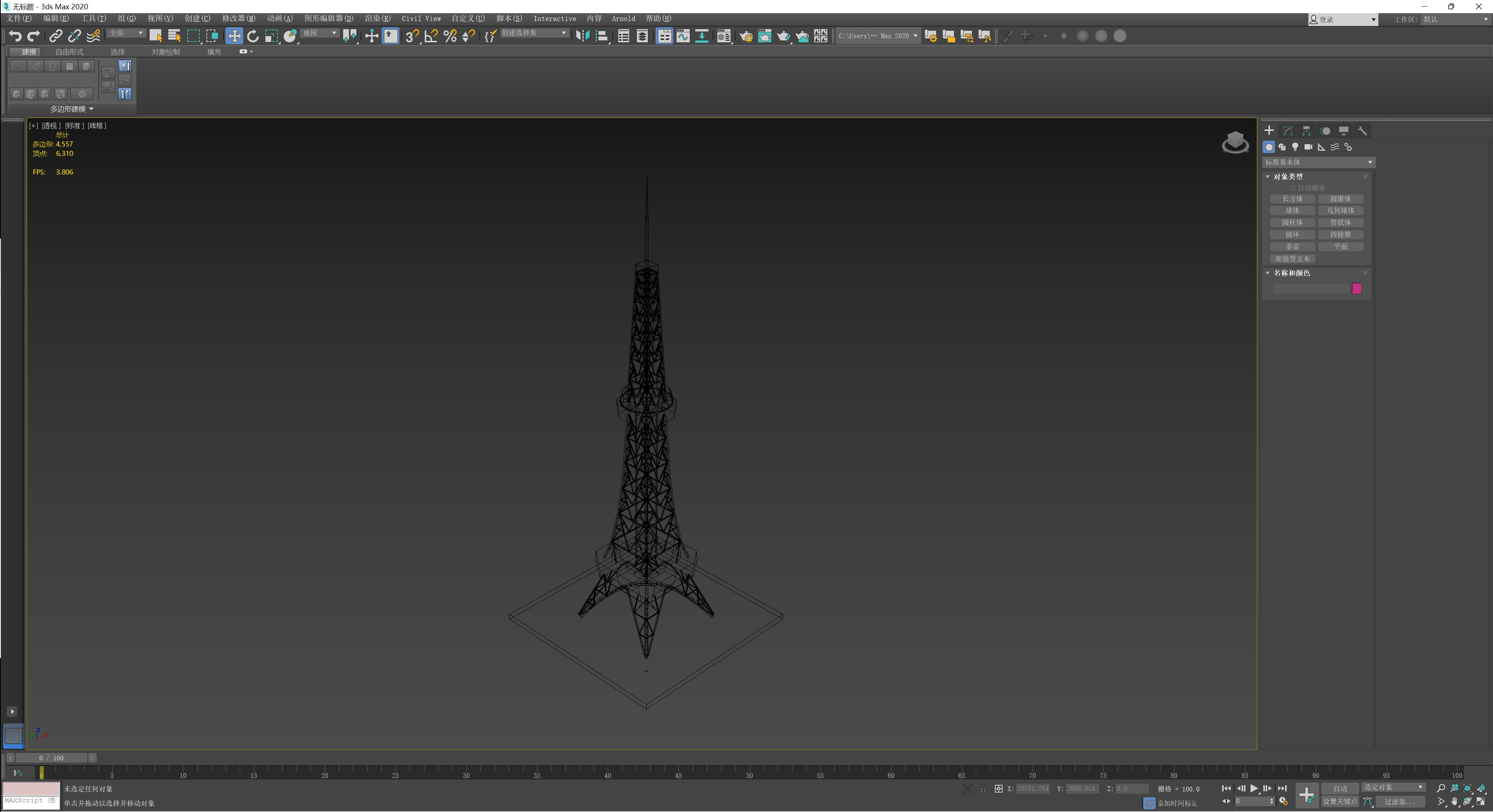Viewport: 1493px width, 812px height.
Task: Click the 管状体 tube button
Action: click(x=1340, y=223)
